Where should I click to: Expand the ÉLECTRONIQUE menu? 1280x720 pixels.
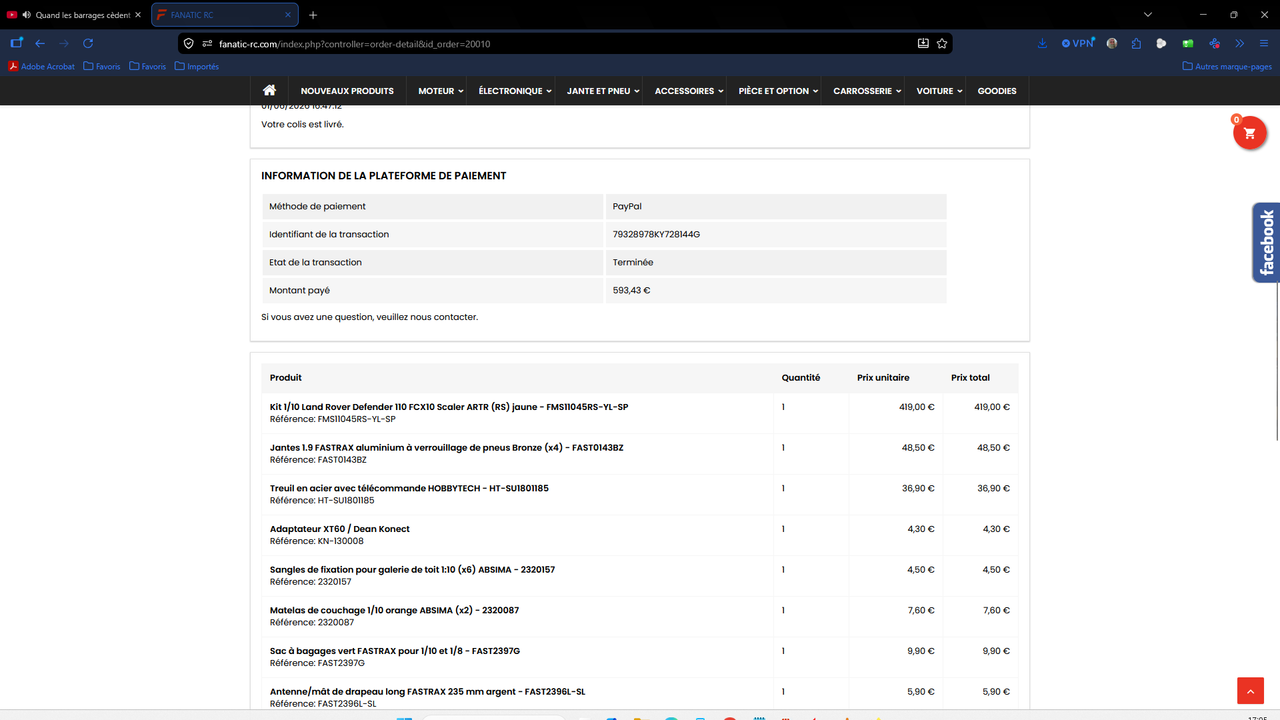pos(515,91)
